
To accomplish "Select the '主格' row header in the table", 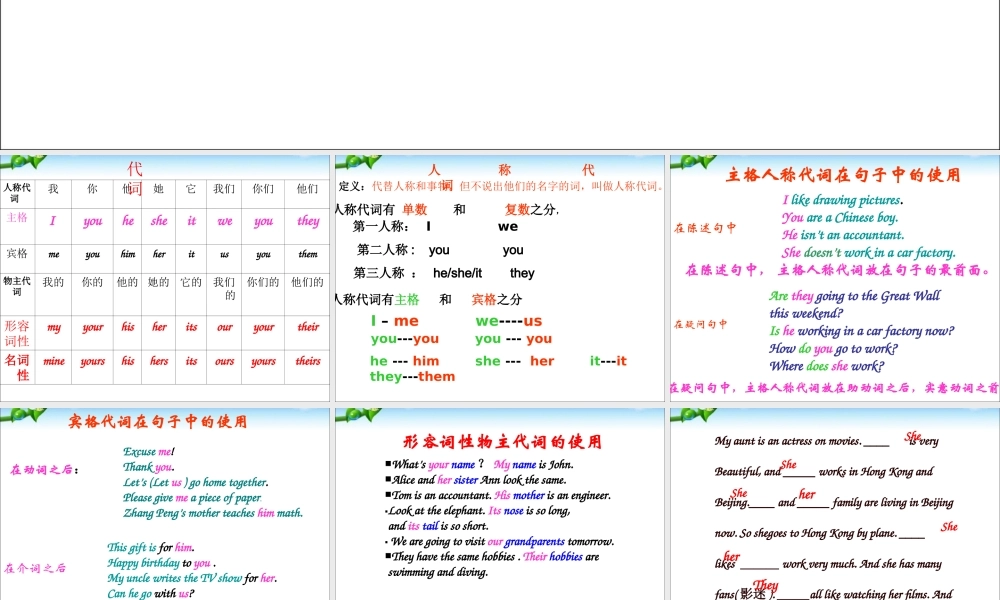I will [17, 217].
